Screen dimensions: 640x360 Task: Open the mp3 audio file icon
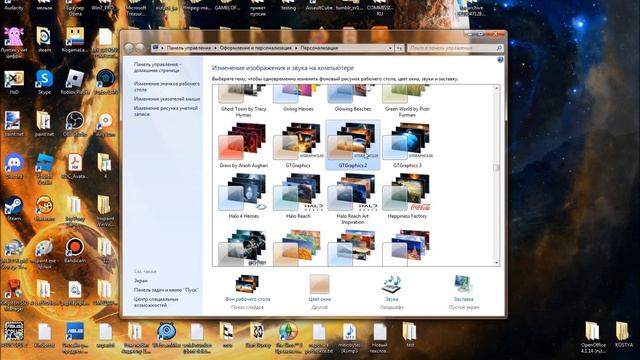pyautogui.click(x=349, y=338)
